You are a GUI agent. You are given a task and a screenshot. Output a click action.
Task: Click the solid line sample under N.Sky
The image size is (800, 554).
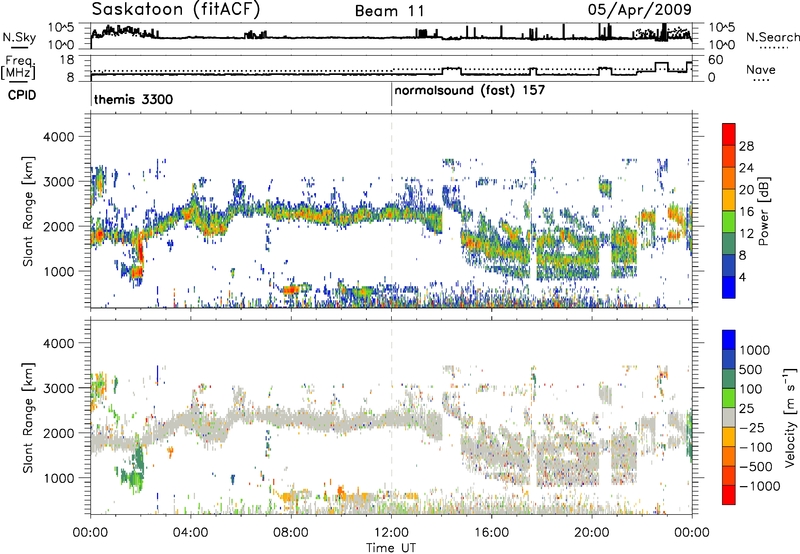tap(19, 48)
